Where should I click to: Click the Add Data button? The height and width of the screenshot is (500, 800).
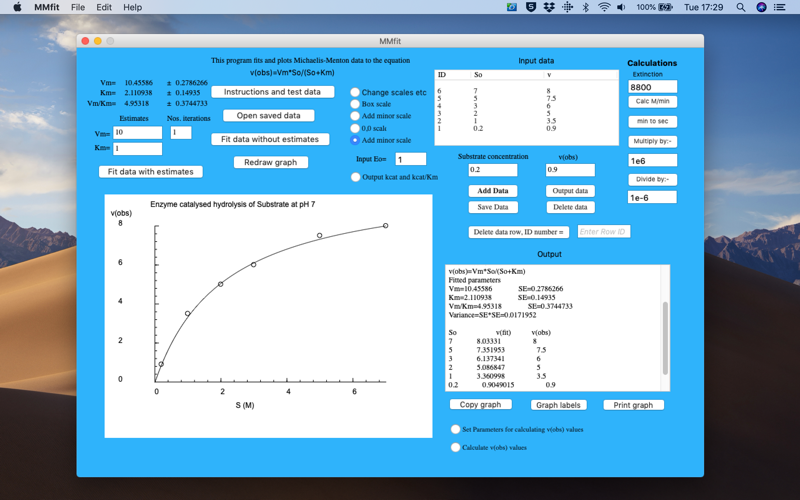click(493, 191)
